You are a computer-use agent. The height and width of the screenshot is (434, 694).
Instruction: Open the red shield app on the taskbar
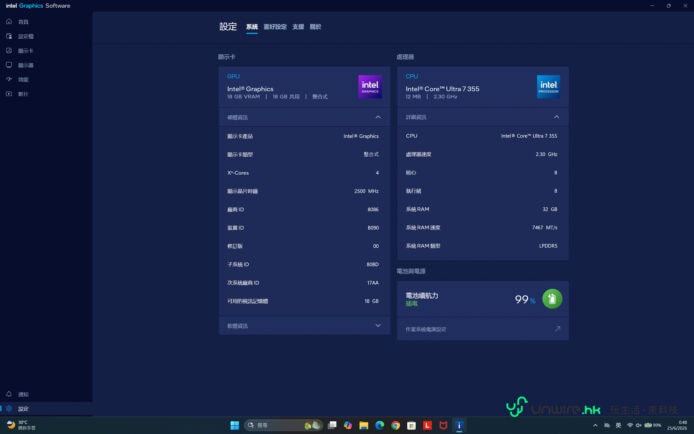443,425
